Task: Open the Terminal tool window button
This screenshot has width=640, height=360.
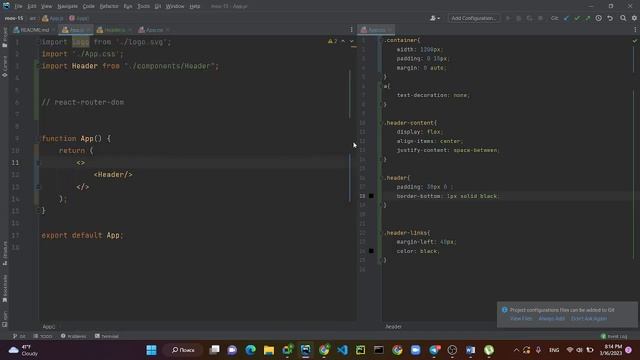Action: tap(107, 336)
